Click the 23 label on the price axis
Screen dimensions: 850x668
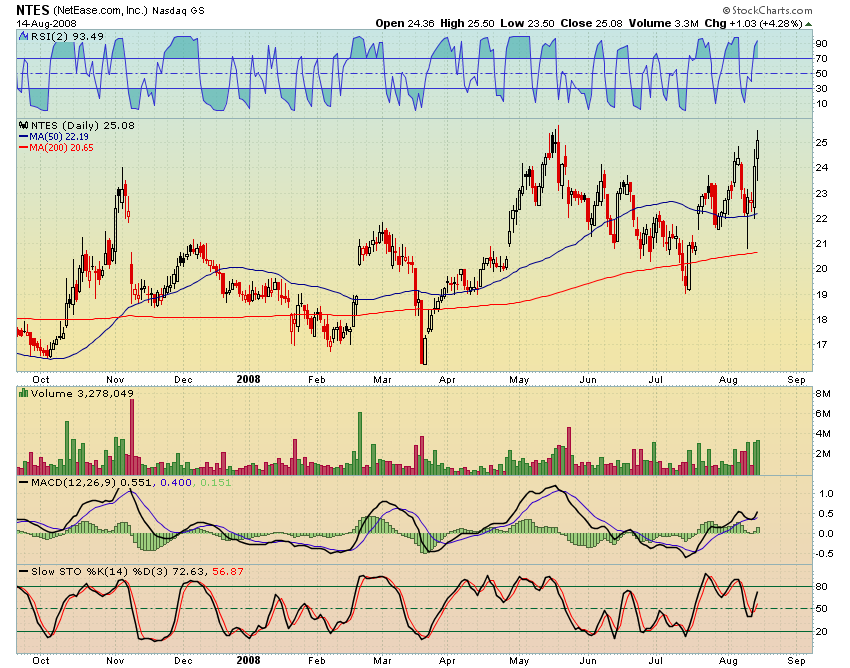821,194
